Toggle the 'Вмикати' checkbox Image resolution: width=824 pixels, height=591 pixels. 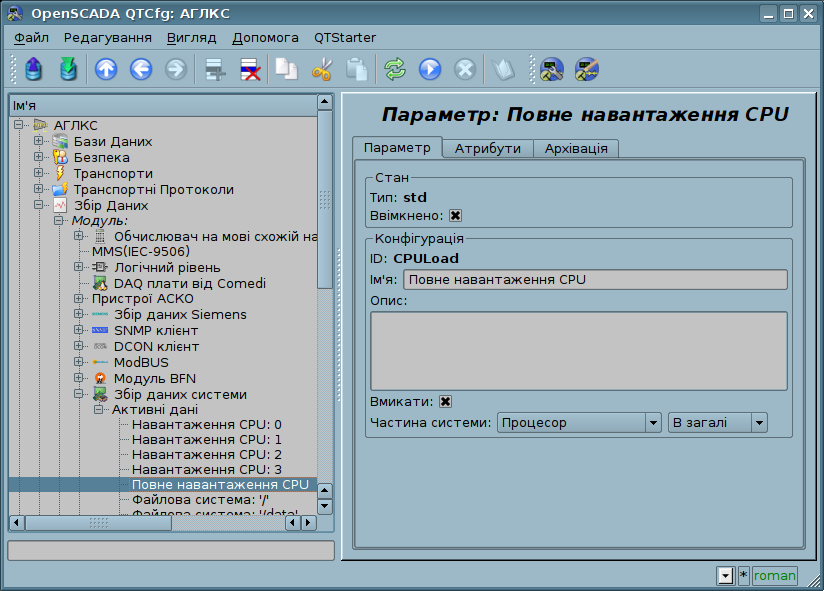coord(446,401)
